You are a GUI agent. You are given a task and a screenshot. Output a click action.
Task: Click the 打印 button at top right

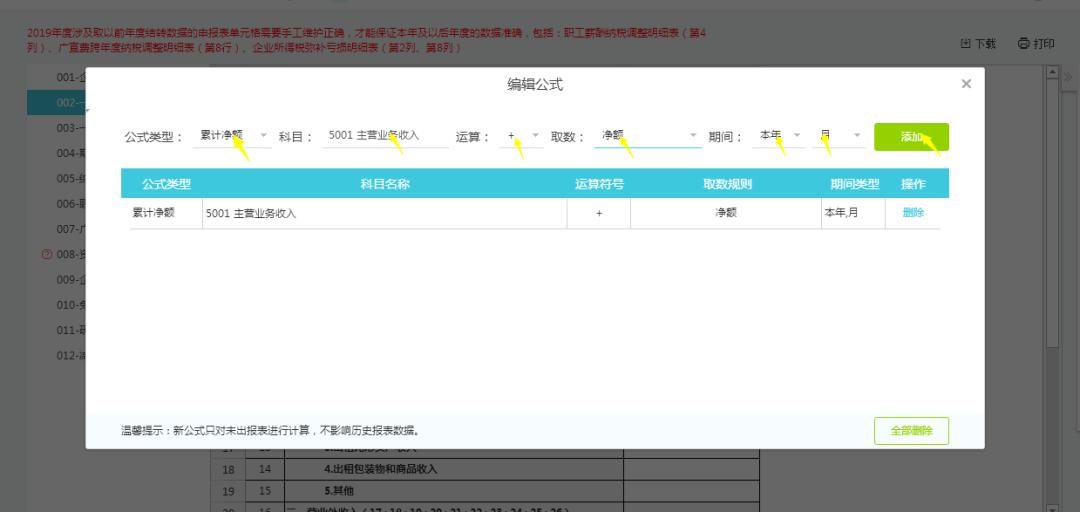pos(1036,43)
